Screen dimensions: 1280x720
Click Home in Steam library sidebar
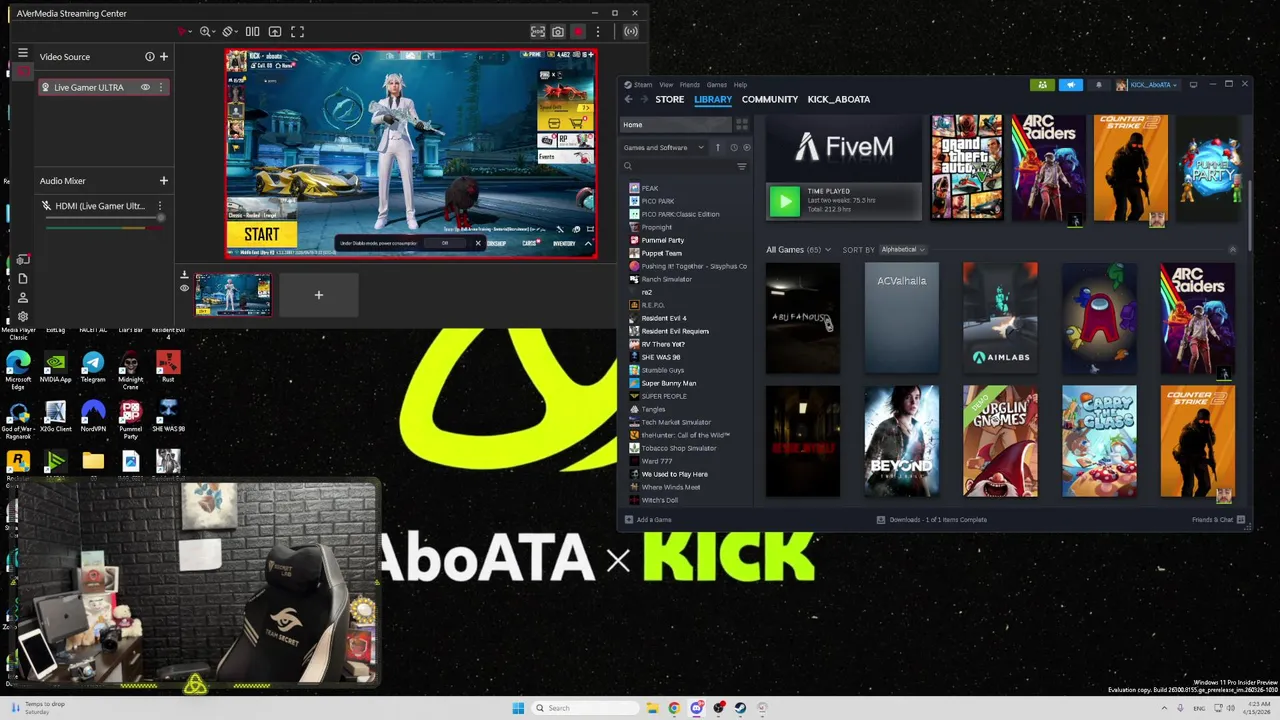[677, 125]
